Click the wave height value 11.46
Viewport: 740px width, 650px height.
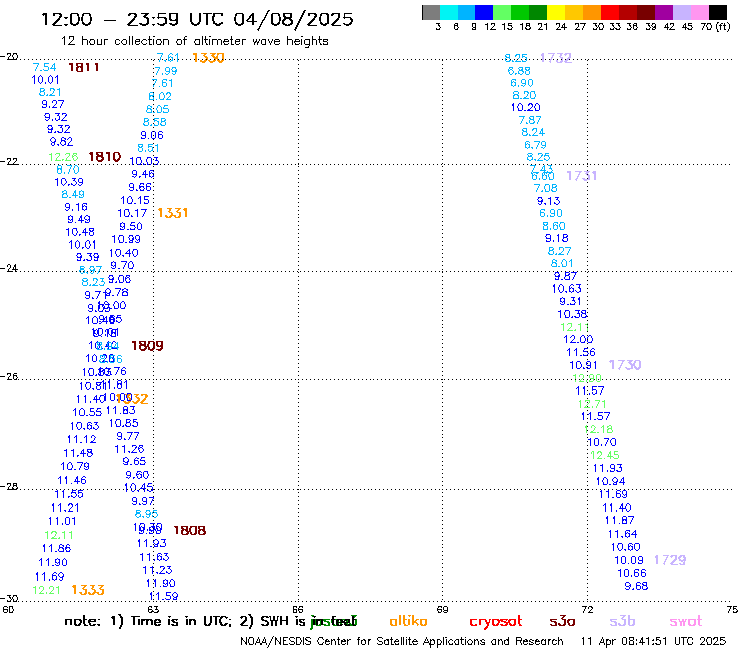click(x=72, y=480)
